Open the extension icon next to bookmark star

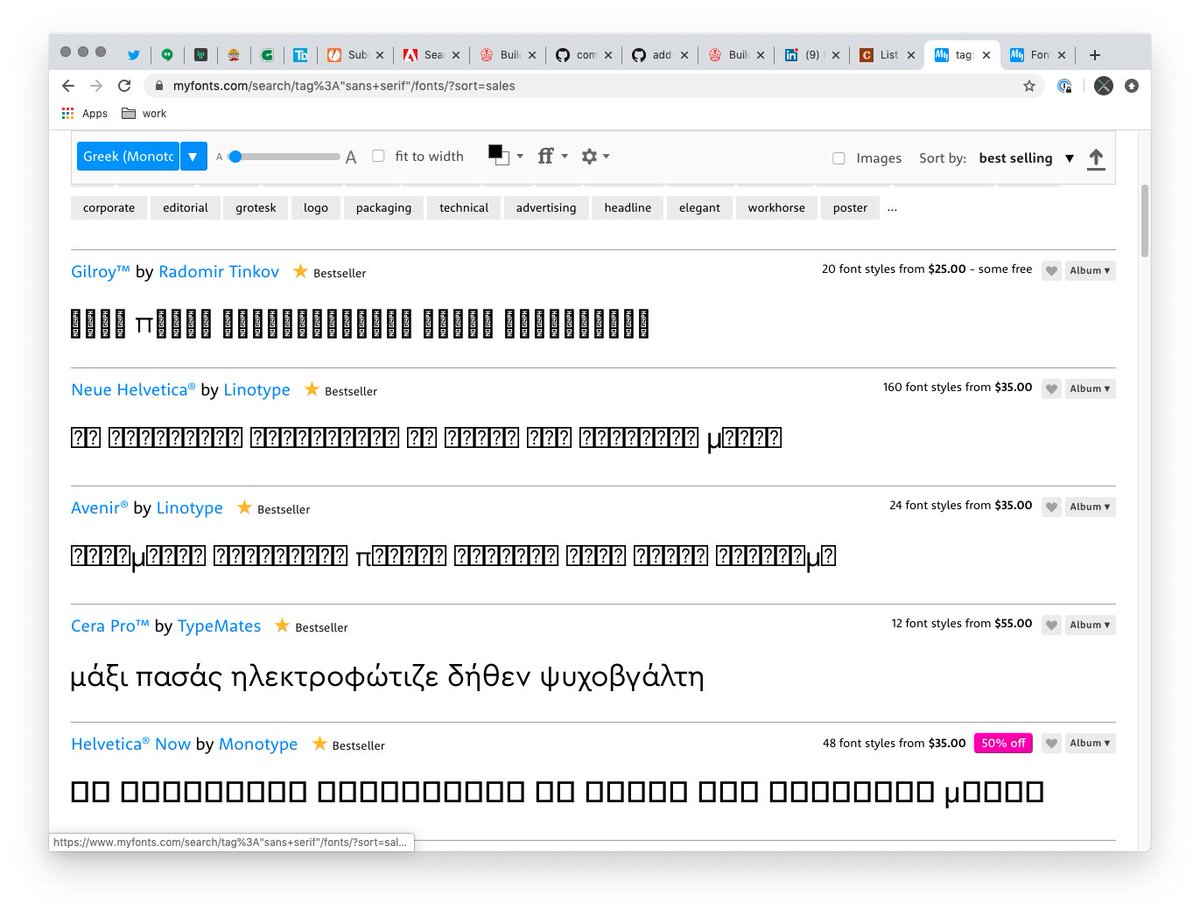(x=1065, y=86)
